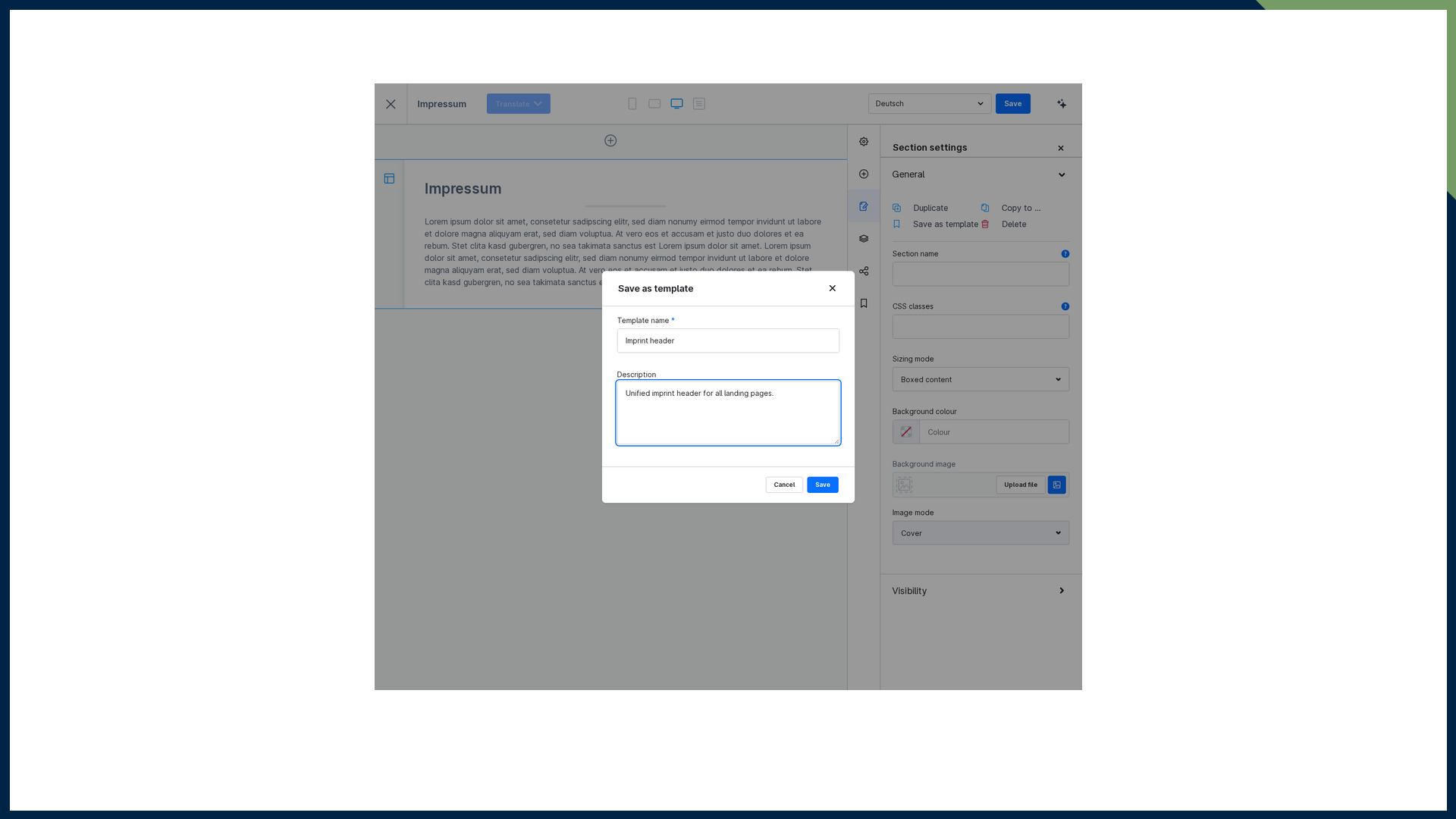Click the Impressum heading in the page
Viewport: 1456px width, 819px height.
[x=463, y=189]
